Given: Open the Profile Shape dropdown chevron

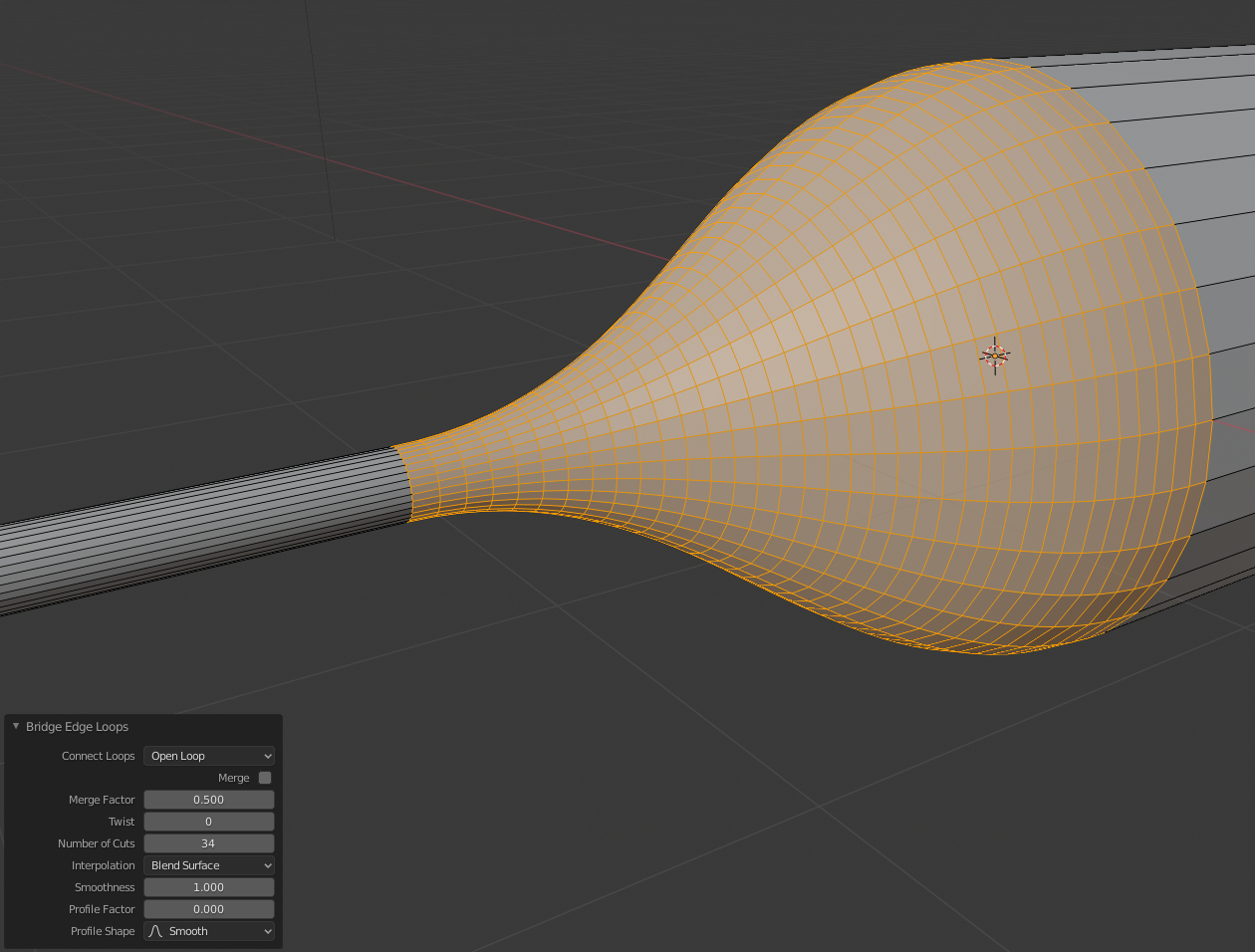Looking at the screenshot, I should [267, 931].
